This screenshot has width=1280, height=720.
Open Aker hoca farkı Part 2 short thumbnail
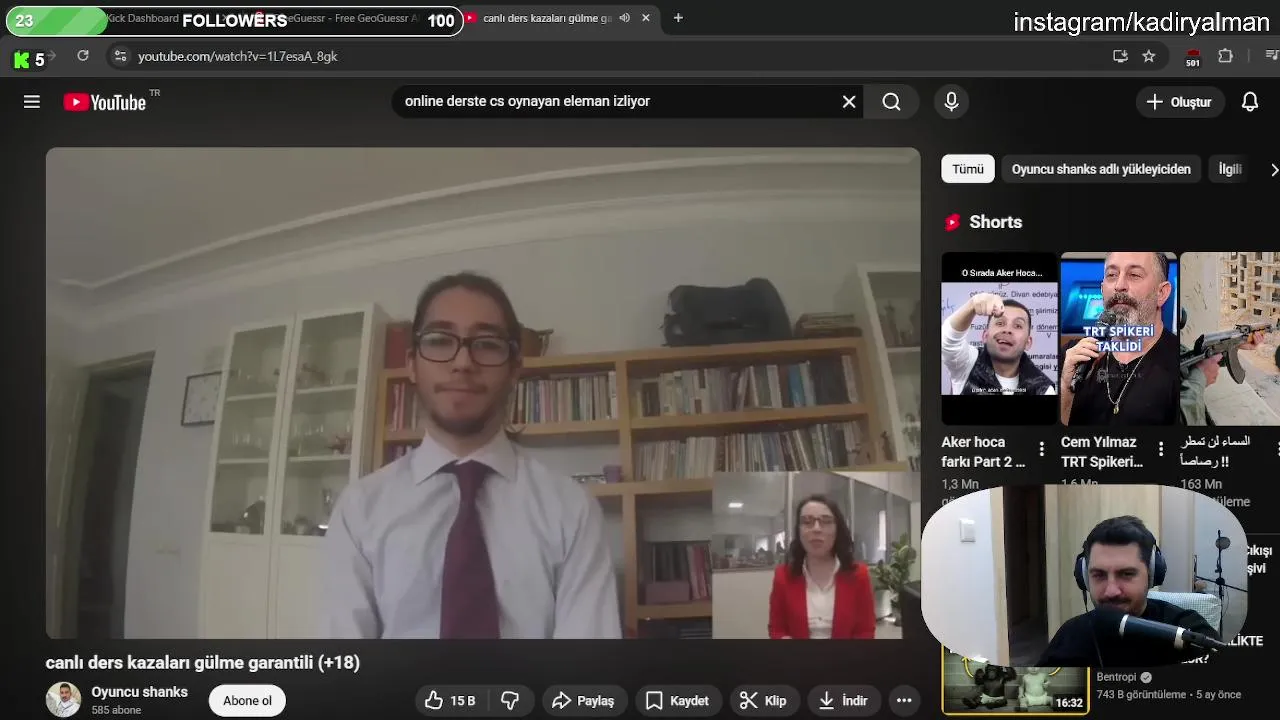(x=999, y=338)
